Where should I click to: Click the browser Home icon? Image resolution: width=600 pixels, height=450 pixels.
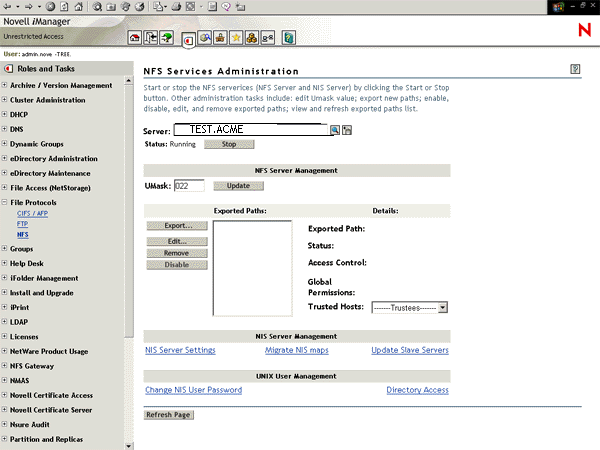pyautogui.click(x=78, y=7)
